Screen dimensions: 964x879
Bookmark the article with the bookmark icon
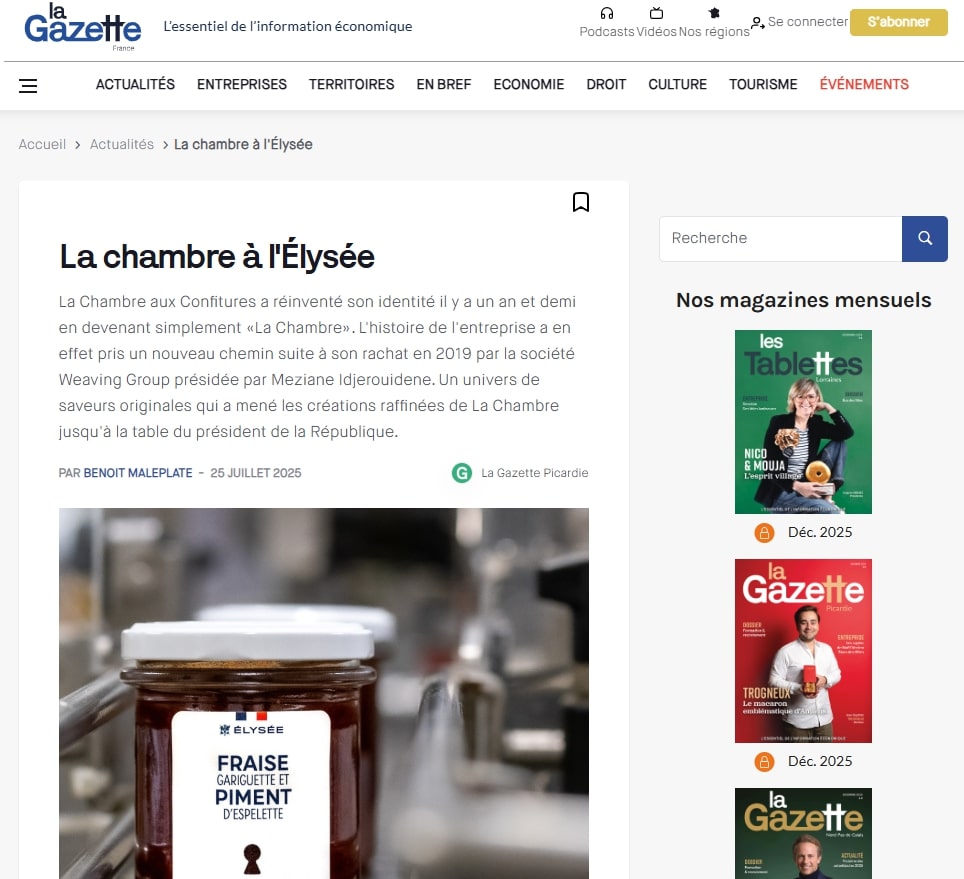click(580, 202)
